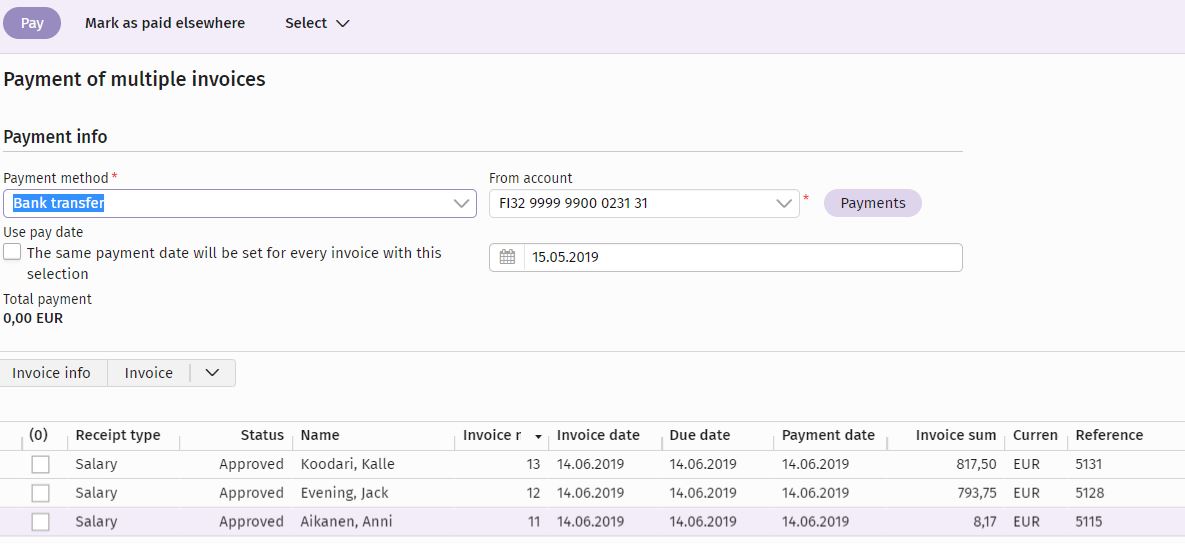
Task: Open the Payment method Bank transfer dropdown
Action: (x=240, y=203)
